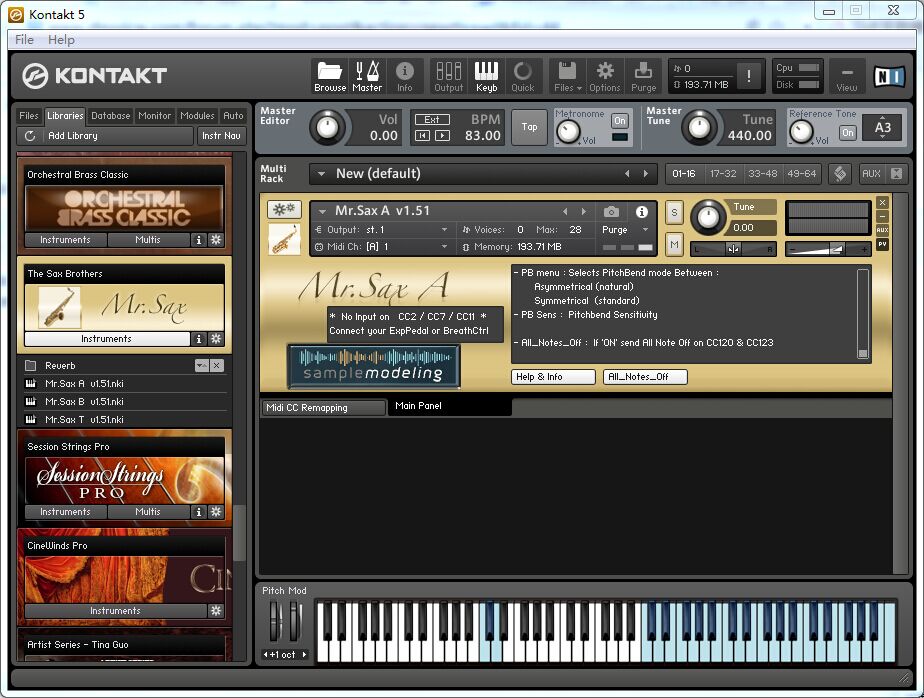Image resolution: width=924 pixels, height=698 pixels.
Task: Switch to the Monitor tab
Action: click(x=154, y=116)
